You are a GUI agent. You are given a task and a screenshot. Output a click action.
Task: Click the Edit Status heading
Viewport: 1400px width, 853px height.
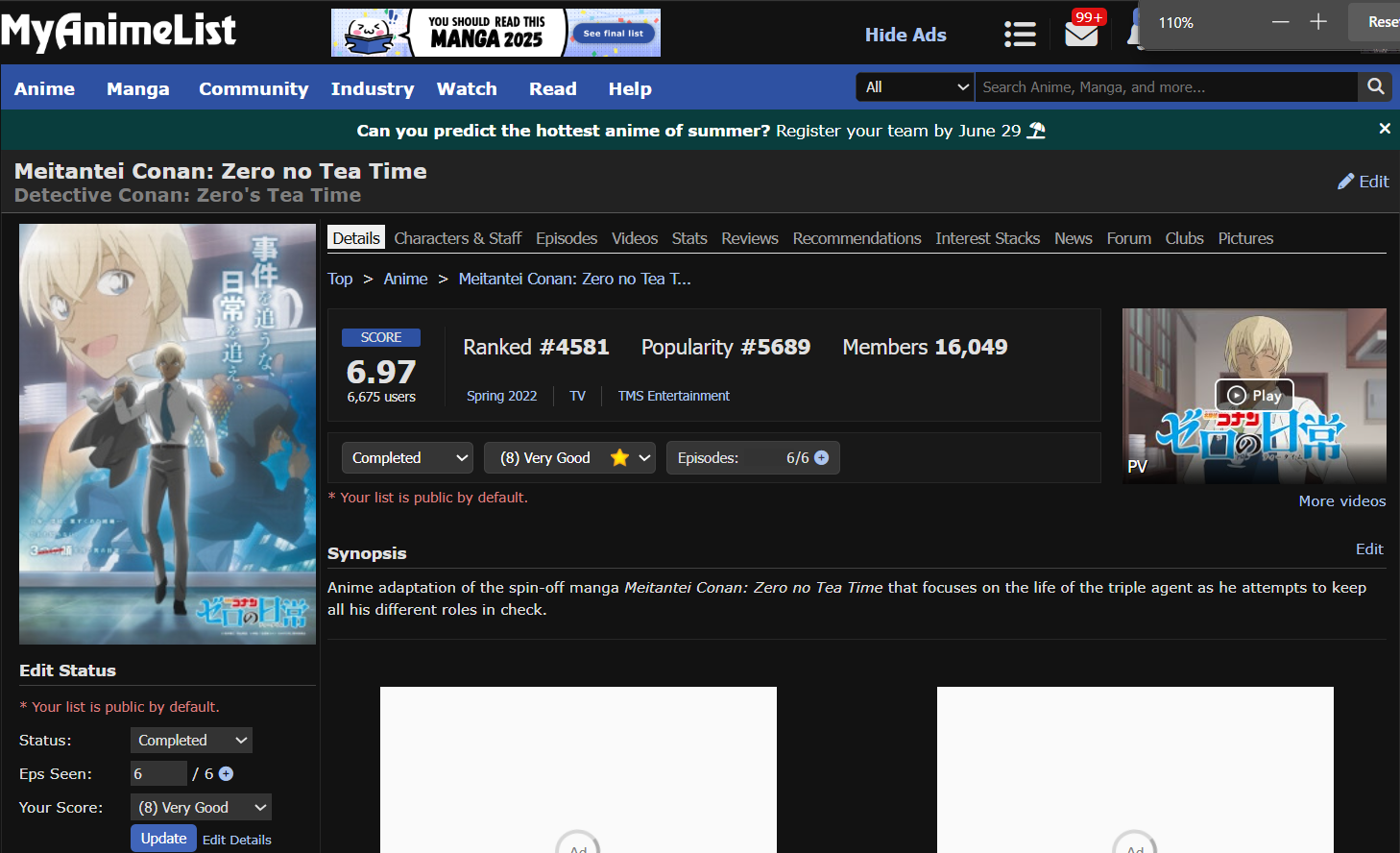(x=67, y=670)
